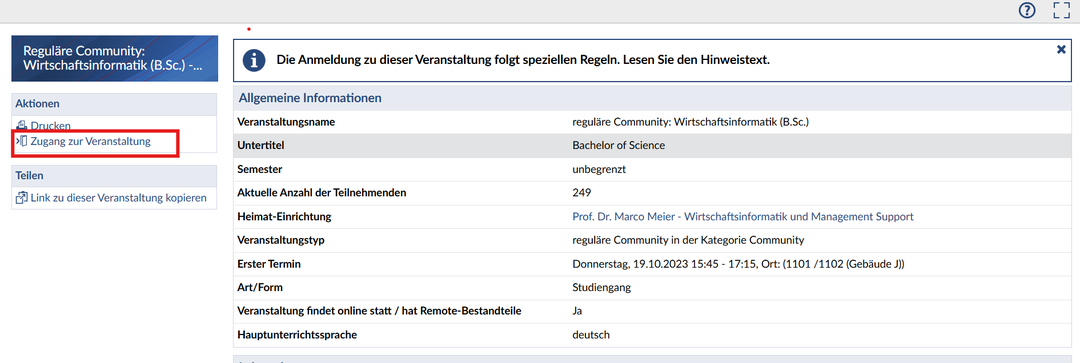Viewport: 1080px width, 363px height.
Task: Click the Aktionen section header
Action: click(114, 103)
